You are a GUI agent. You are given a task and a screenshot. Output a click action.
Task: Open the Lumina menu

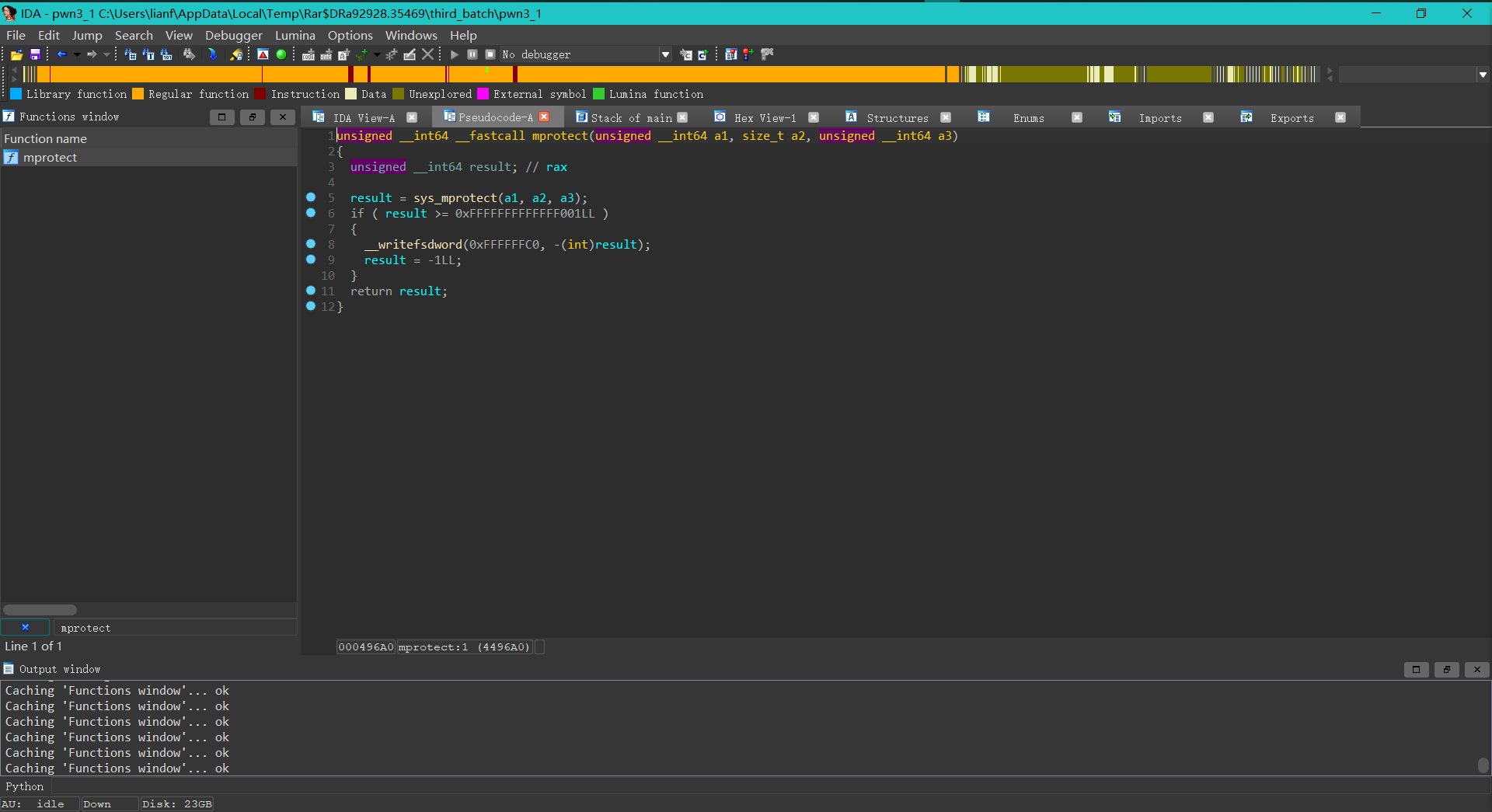pos(295,35)
